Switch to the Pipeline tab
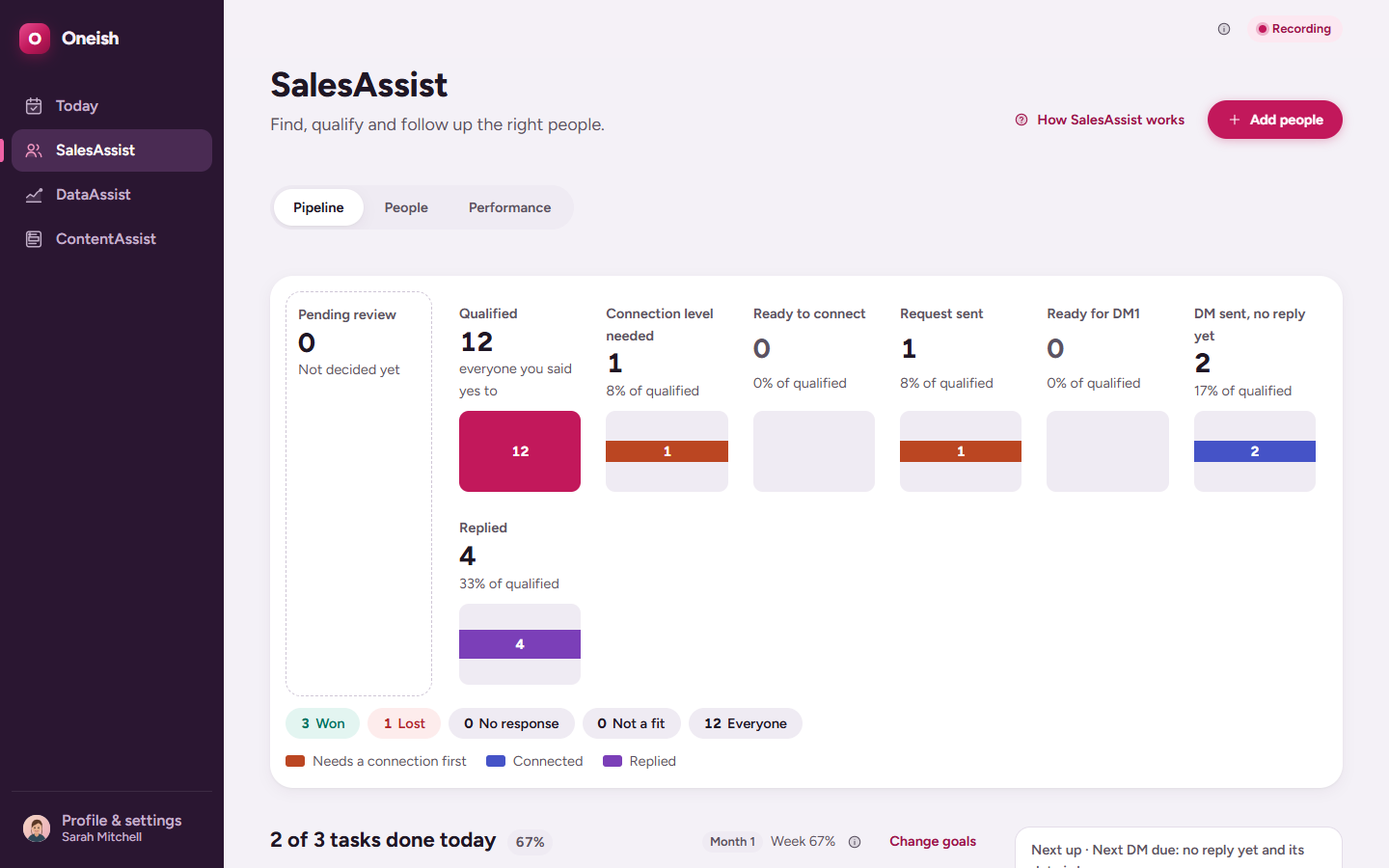This screenshot has height=868, width=1389. 318,207
